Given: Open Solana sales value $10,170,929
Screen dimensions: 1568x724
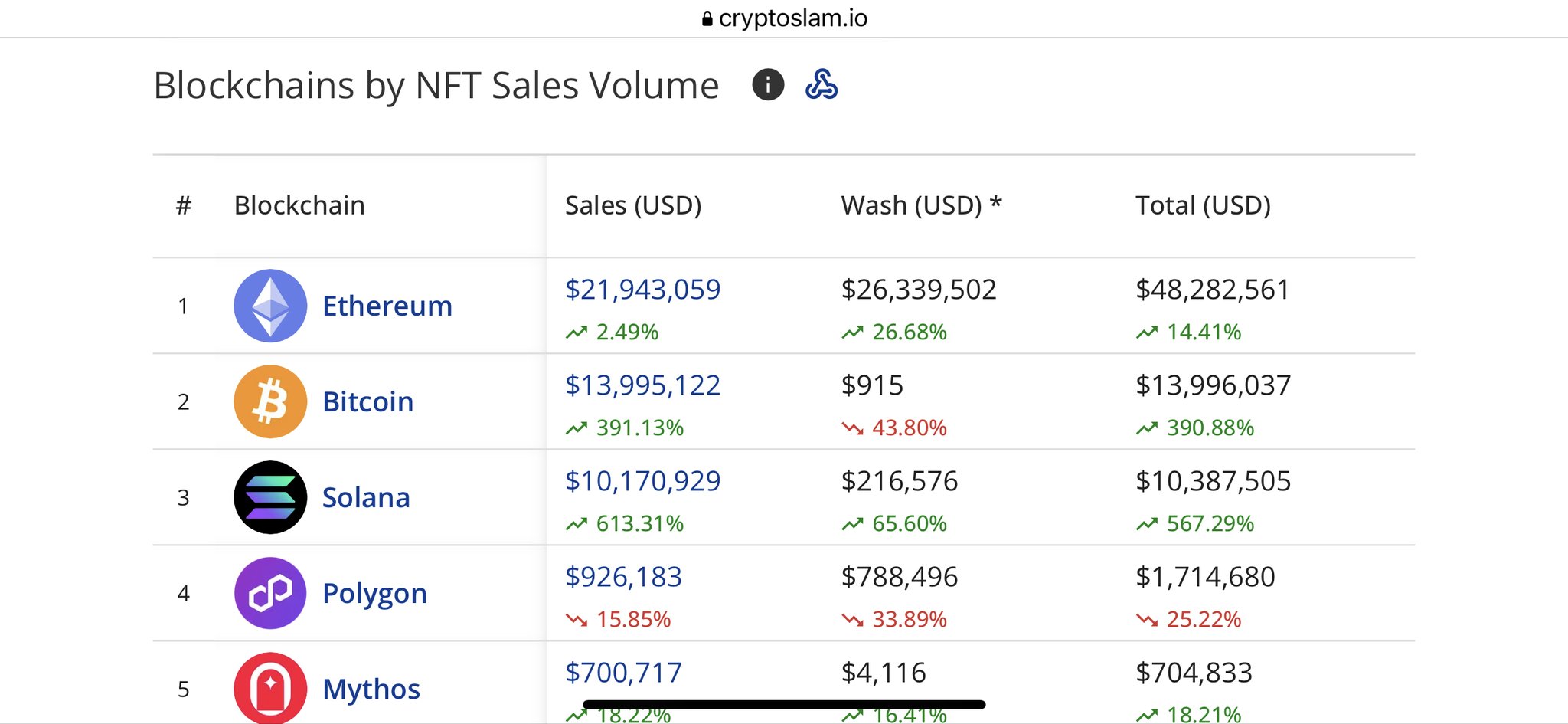Looking at the screenshot, I should (643, 481).
